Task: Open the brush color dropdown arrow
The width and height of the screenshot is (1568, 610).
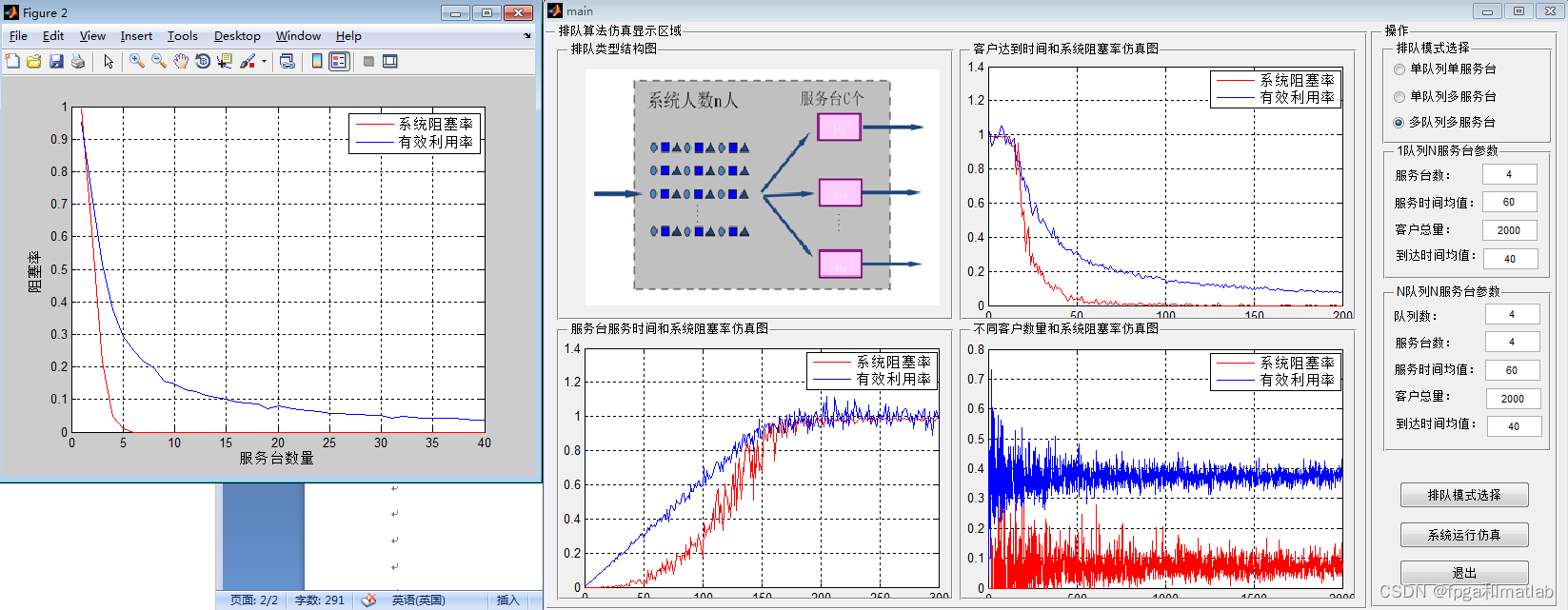Action: pos(264,61)
